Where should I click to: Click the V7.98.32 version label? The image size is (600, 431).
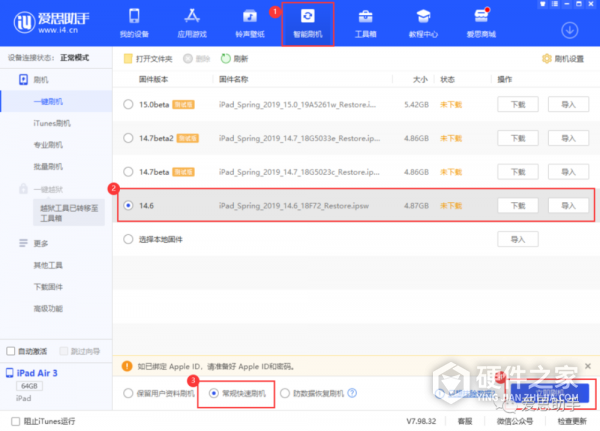coord(421,421)
